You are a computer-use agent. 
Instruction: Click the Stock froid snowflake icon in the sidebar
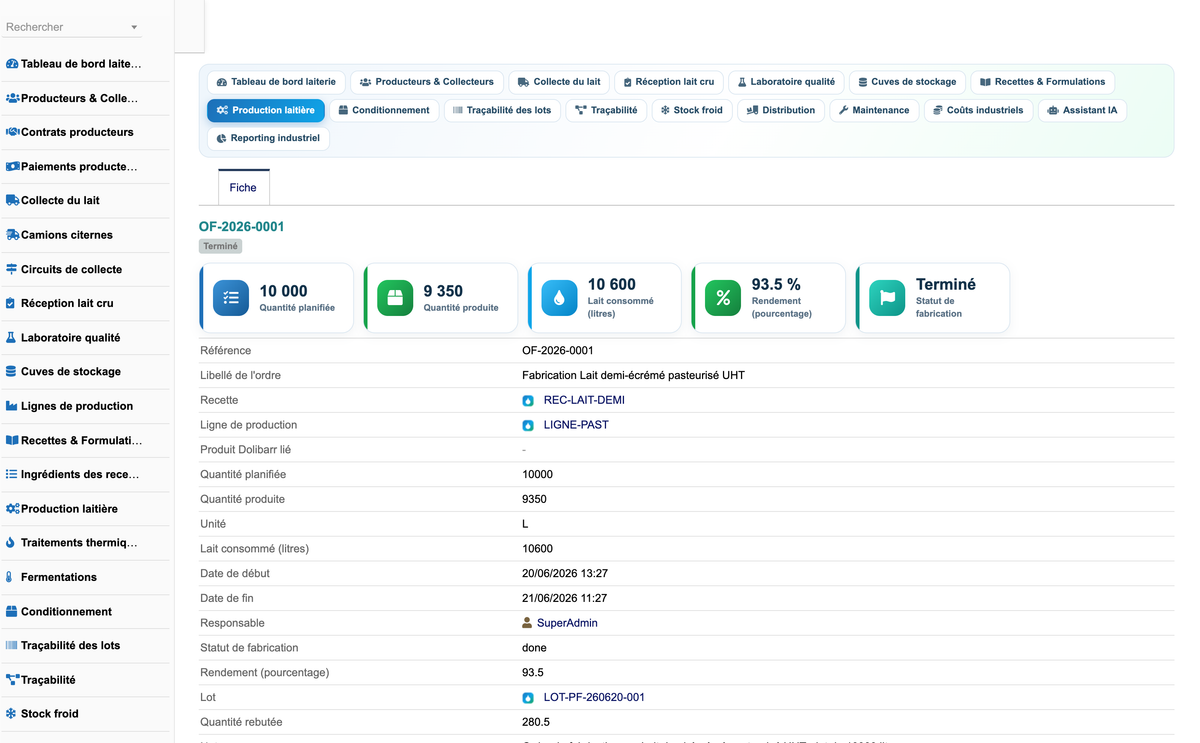coord(11,714)
